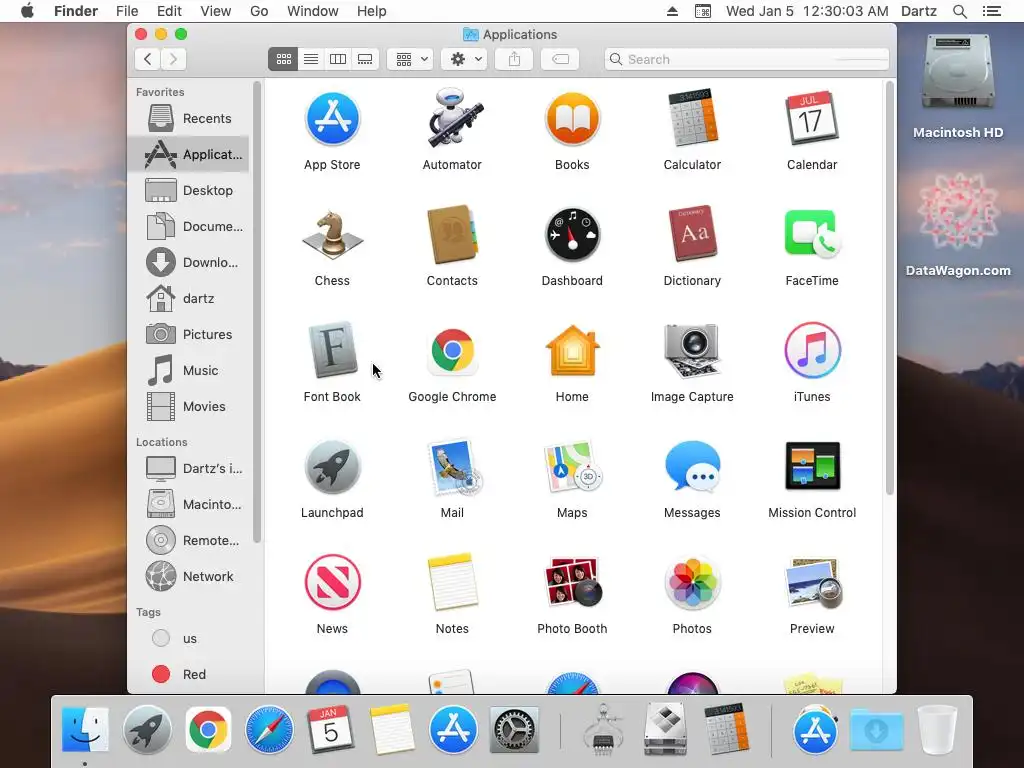Select the FaceTime app icon
Viewport: 1024px width, 768px height.
point(812,235)
